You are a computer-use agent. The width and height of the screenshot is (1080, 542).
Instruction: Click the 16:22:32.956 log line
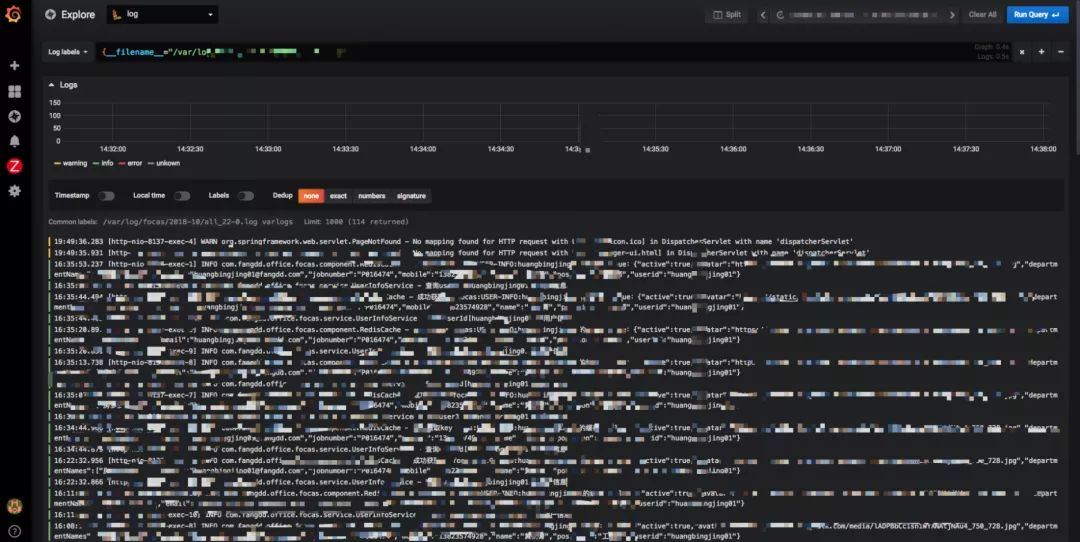(x=554, y=466)
